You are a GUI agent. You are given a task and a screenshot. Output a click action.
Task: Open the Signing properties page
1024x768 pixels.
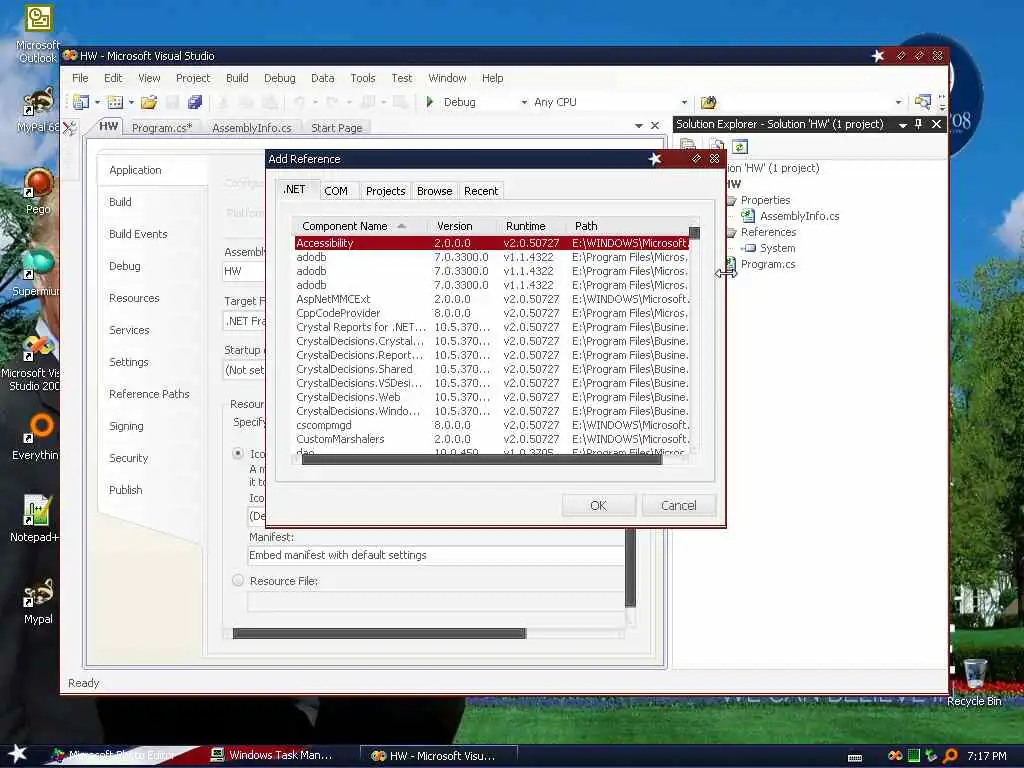coord(126,426)
